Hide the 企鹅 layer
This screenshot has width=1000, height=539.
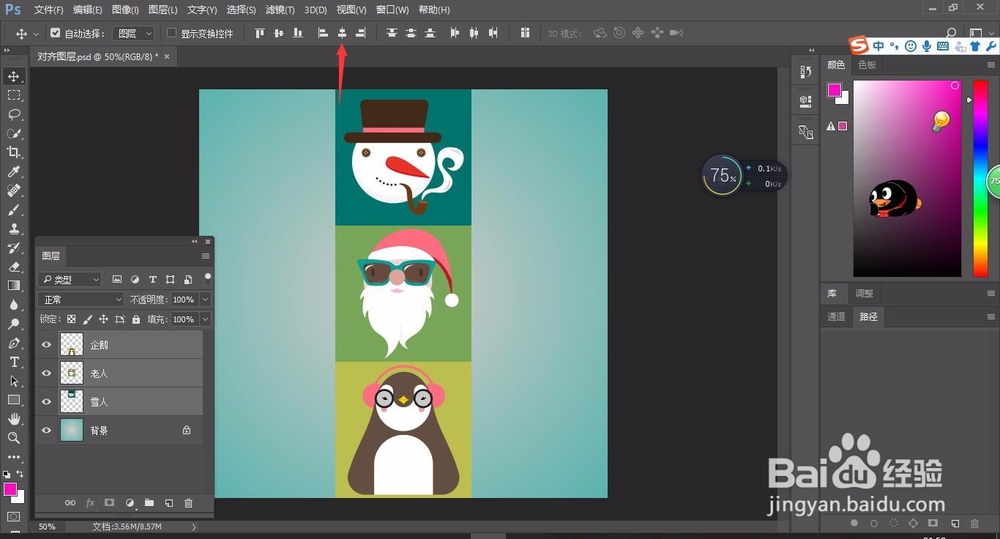pos(46,344)
